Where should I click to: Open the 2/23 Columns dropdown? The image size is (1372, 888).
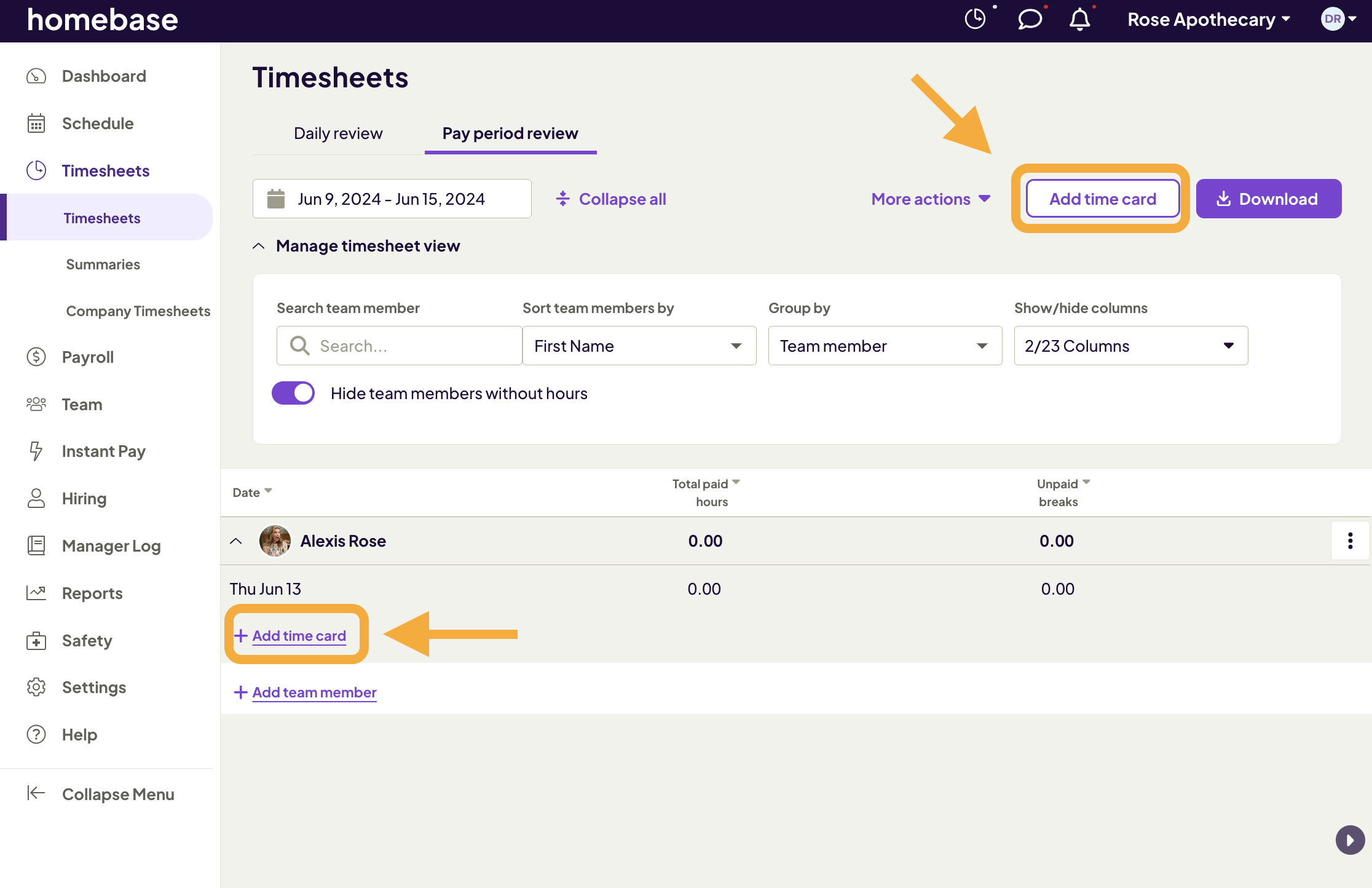pyautogui.click(x=1130, y=346)
